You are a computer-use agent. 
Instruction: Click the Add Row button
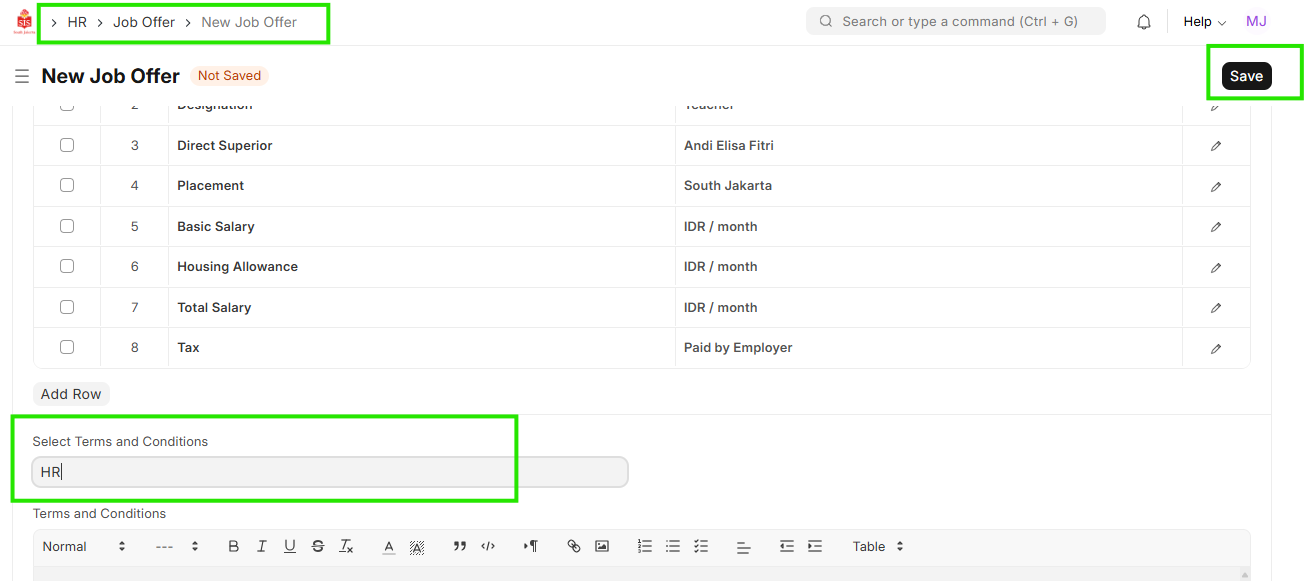coord(71,394)
